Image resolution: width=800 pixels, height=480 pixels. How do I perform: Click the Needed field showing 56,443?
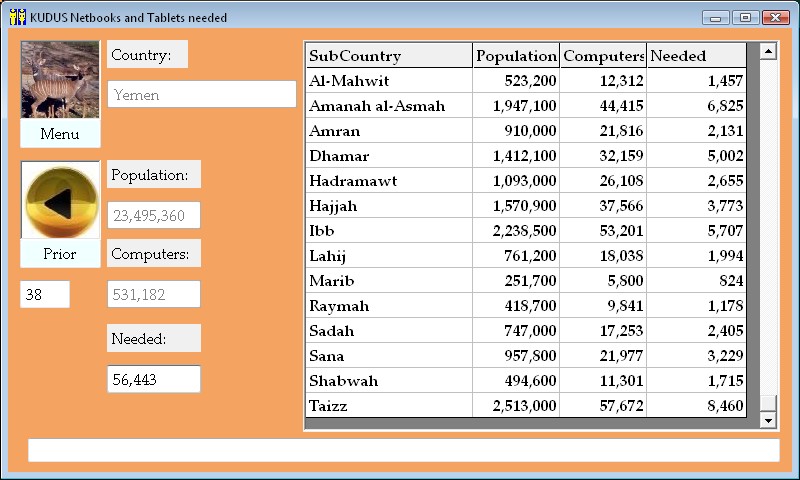154,380
